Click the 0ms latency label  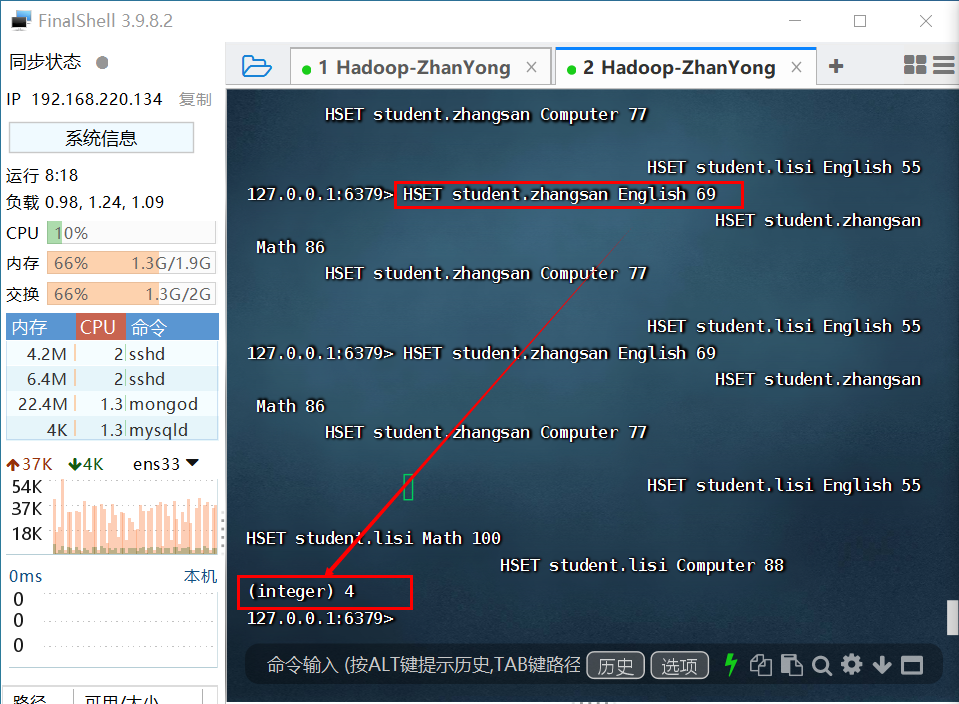[26, 576]
